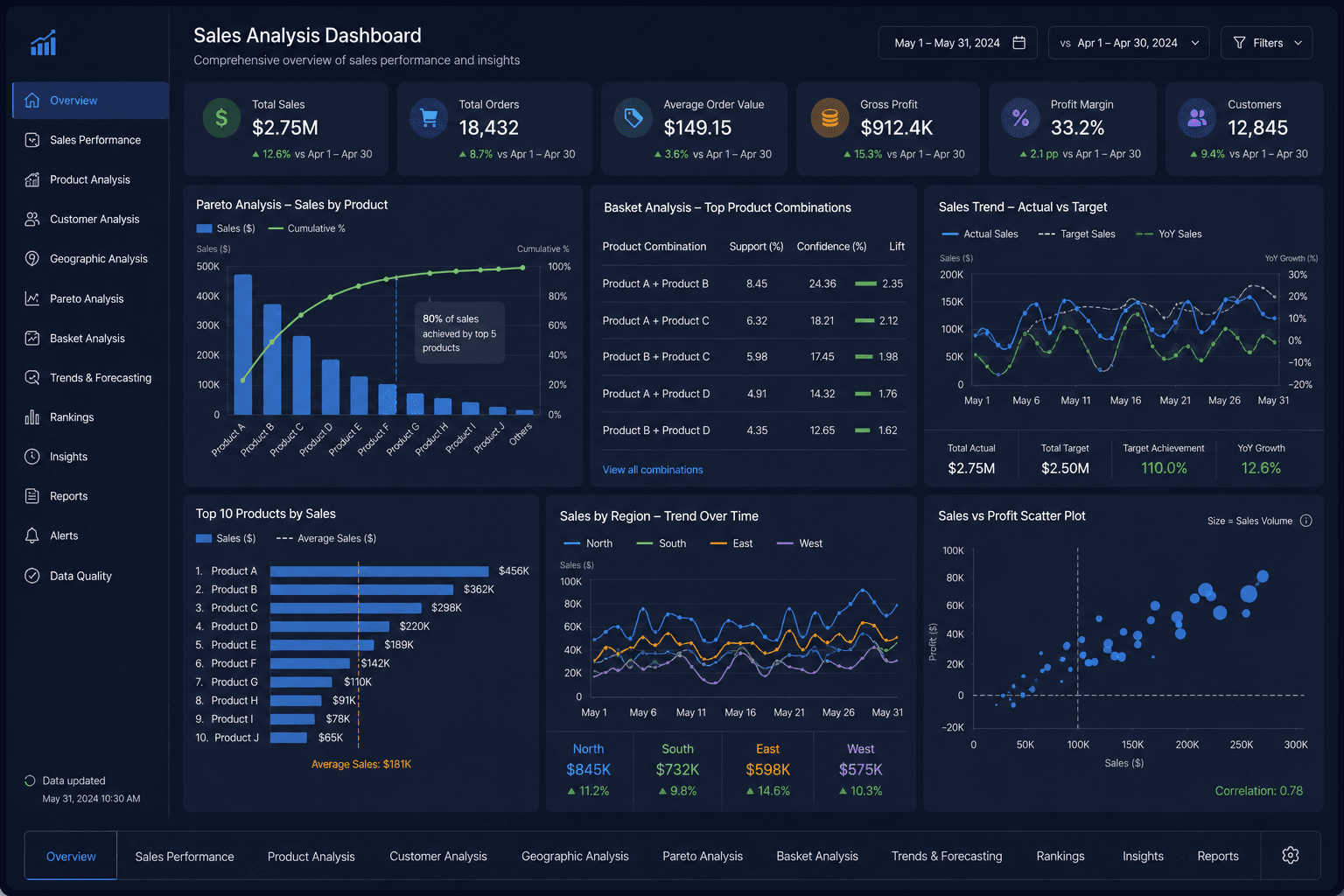
Task: Toggle the Target Sales legend series
Action: tap(1076, 234)
